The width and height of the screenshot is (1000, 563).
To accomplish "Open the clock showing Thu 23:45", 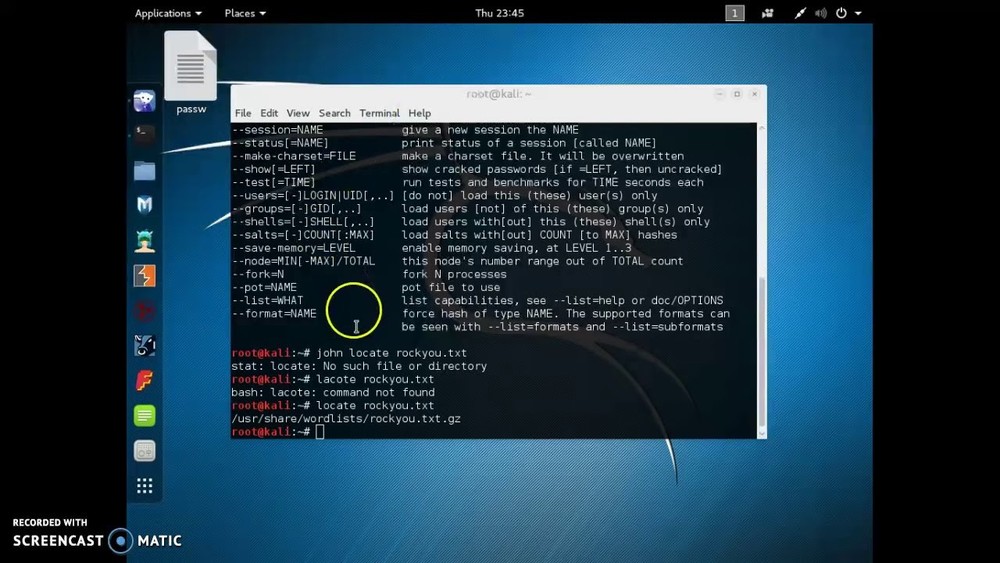I will [499, 13].
